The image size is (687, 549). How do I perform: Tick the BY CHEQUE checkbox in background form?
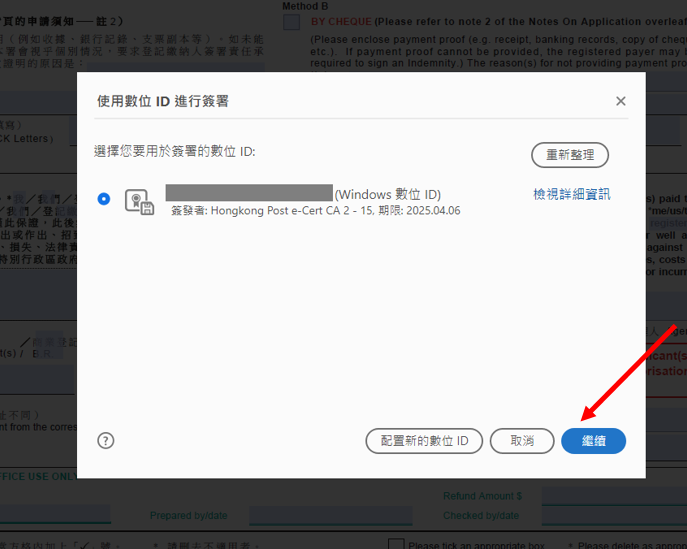click(x=291, y=22)
